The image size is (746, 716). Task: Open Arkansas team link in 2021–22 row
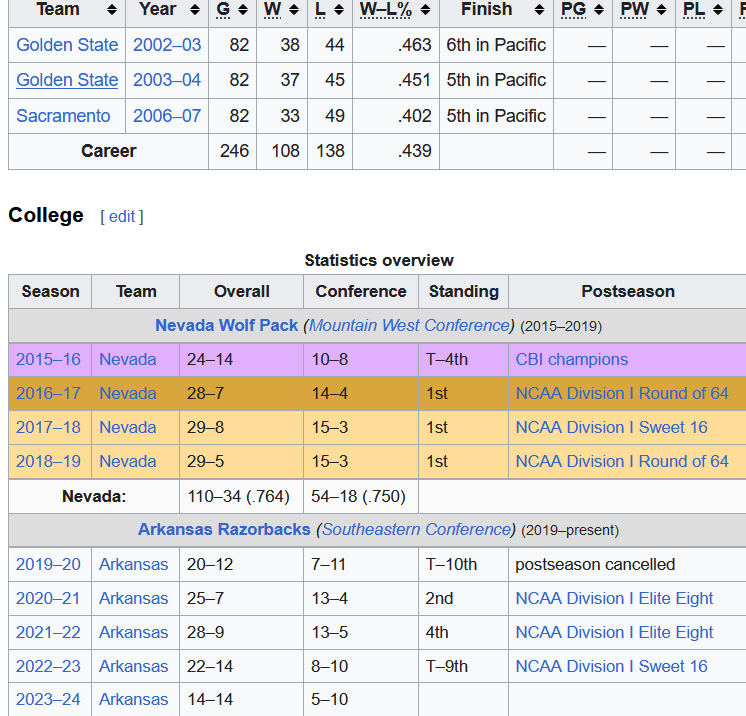[134, 633]
